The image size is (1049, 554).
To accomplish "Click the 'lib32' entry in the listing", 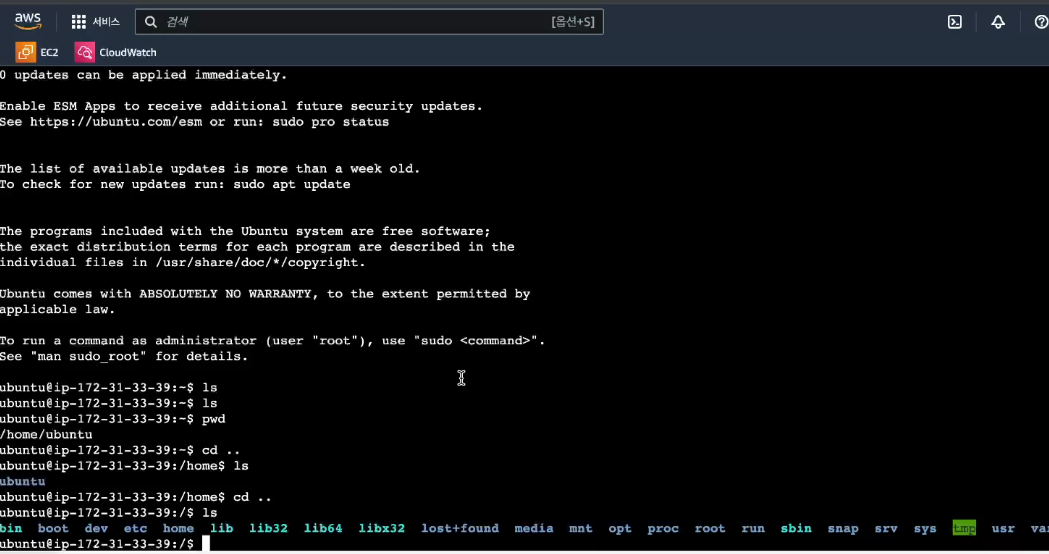I will [268, 528].
